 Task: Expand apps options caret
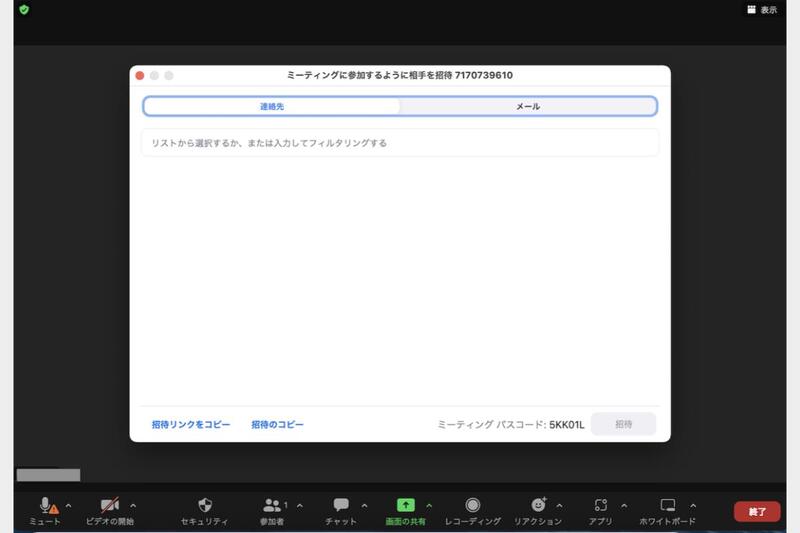pyautogui.click(x=624, y=505)
